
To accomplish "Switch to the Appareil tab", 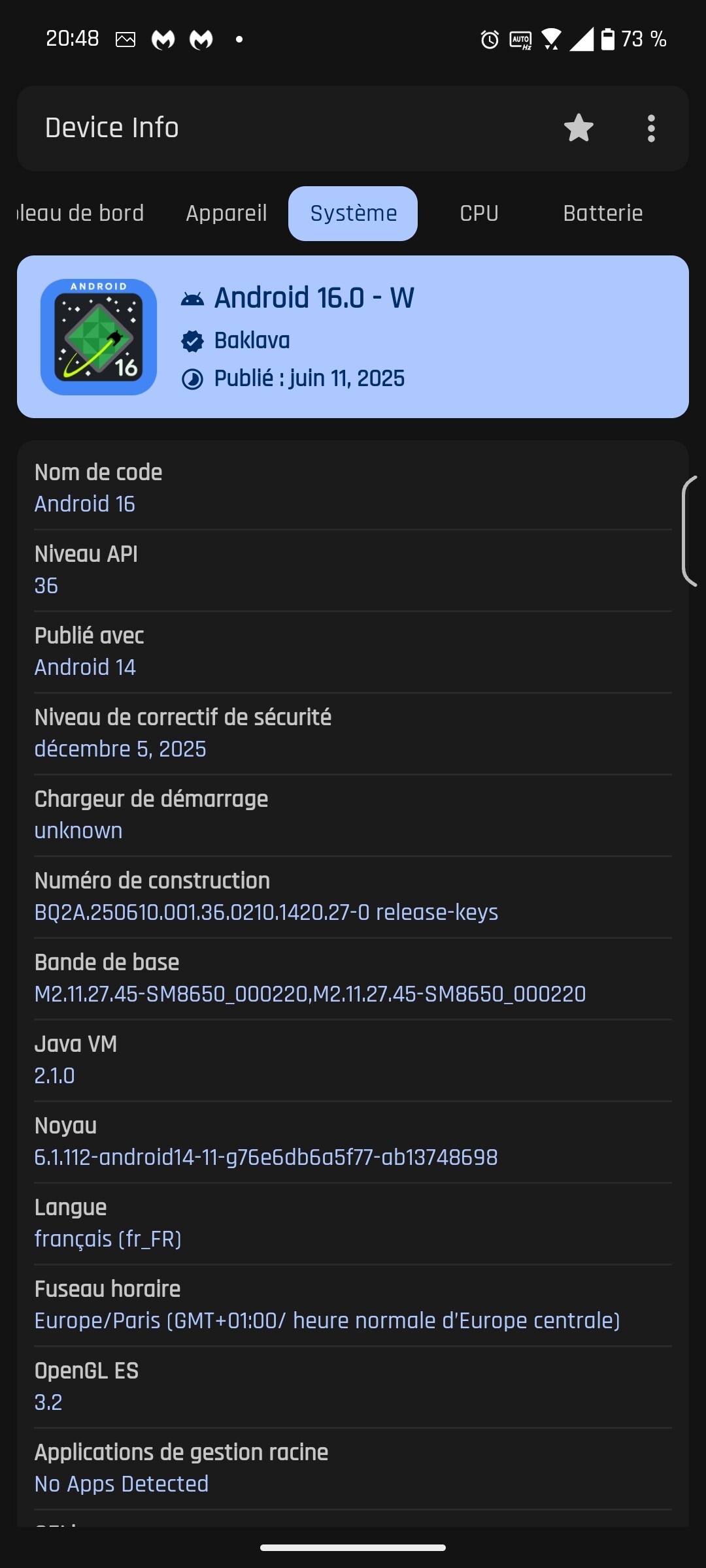I will tap(226, 214).
